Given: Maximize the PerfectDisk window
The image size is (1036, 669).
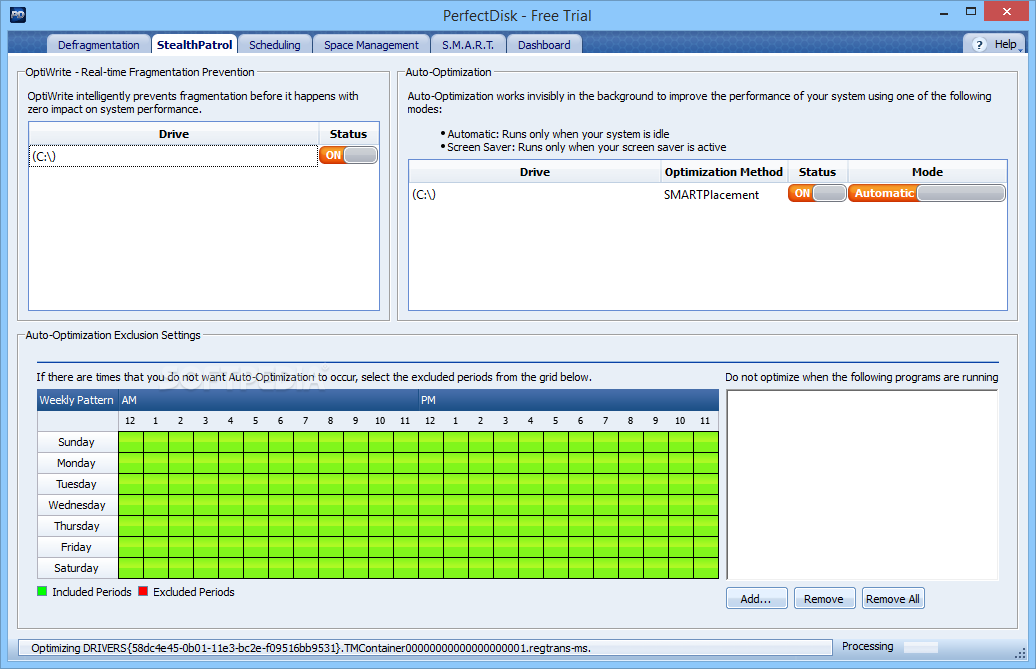Looking at the screenshot, I should [971, 12].
